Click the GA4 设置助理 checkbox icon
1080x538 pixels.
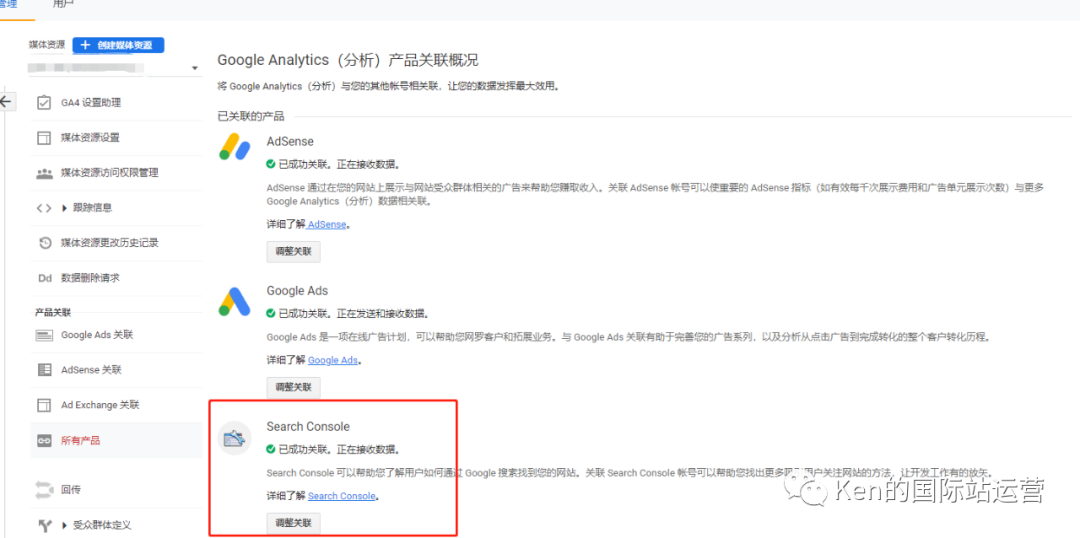point(44,103)
